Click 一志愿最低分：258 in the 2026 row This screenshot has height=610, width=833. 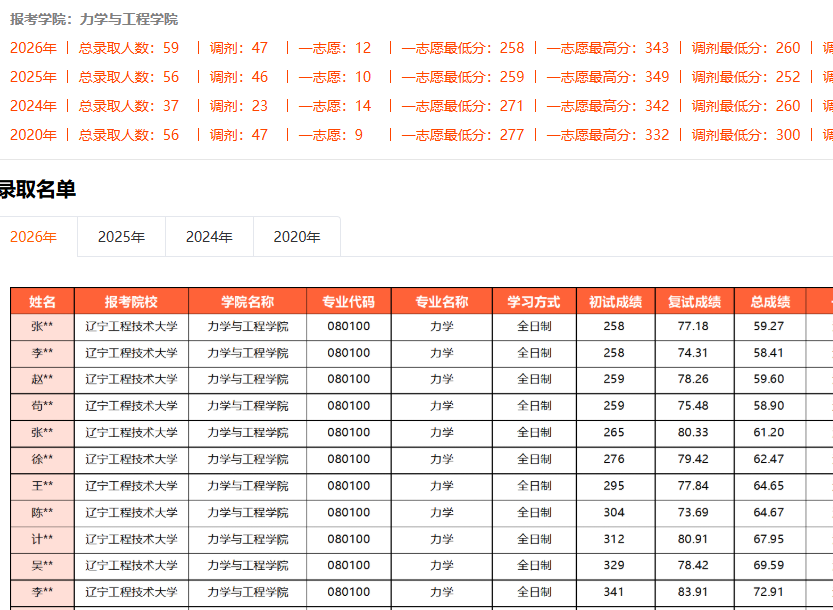[x=463, y=48]
